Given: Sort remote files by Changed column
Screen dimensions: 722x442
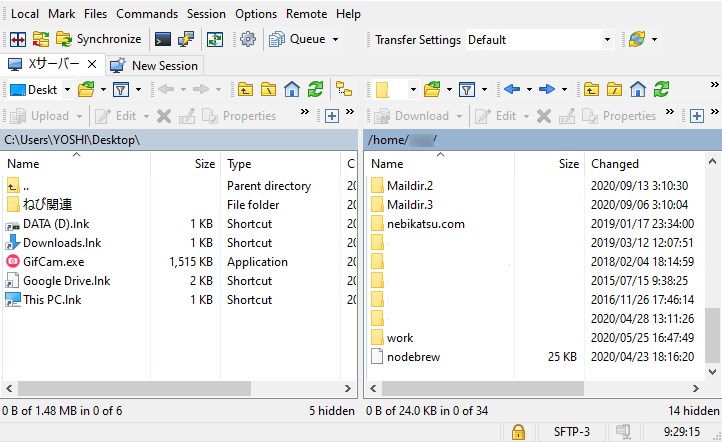Looking at the screenshot, I should coord(614,163).
